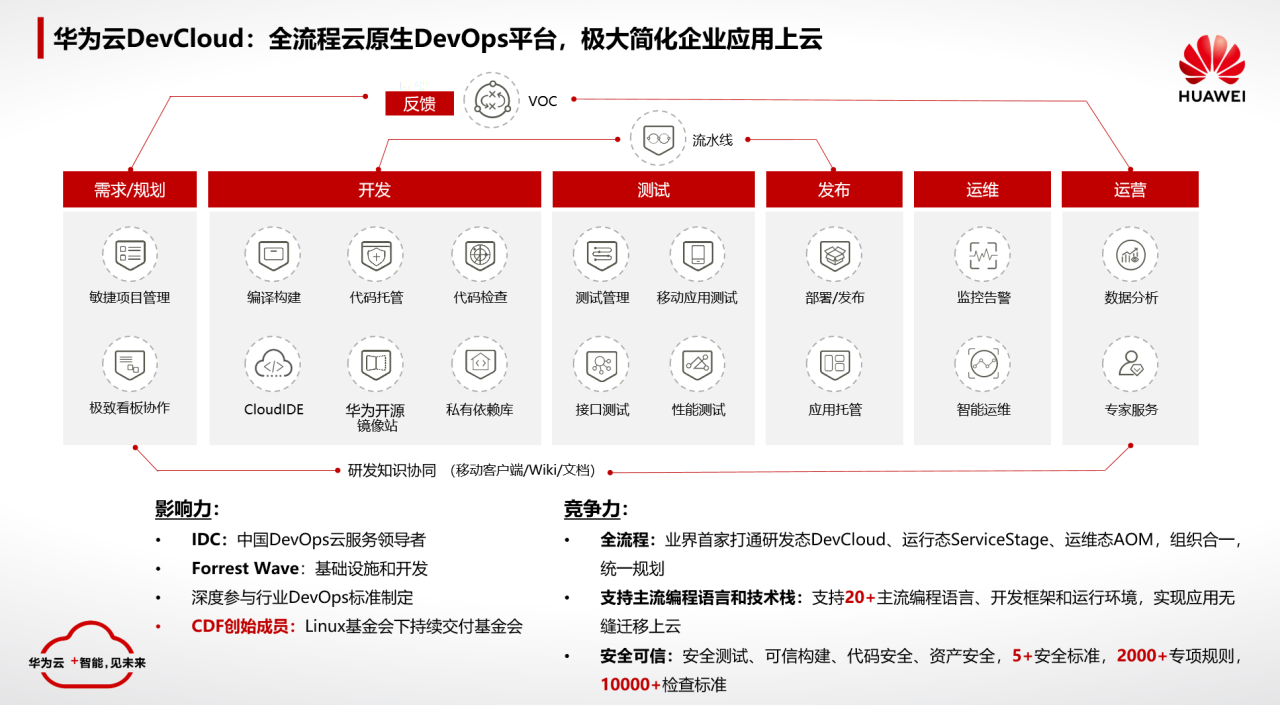Click the 代码检查 icon
The height and width of the screenshot is (705, 1280).
click(480, 254)
